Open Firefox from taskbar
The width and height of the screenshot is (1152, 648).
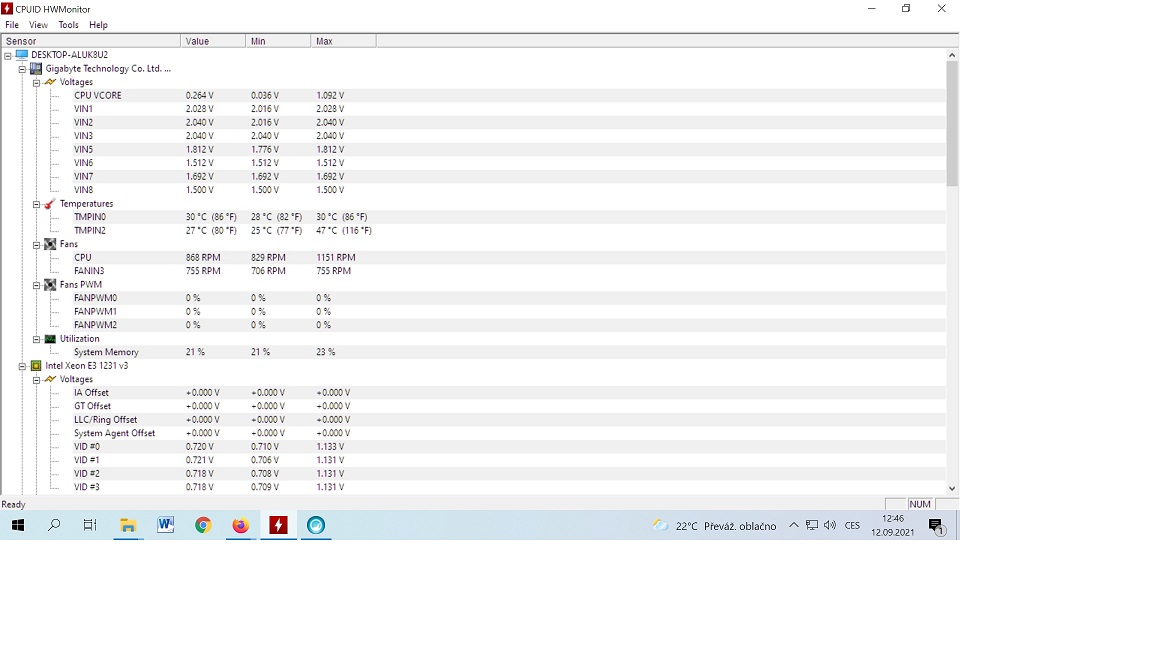pos(240,525)
